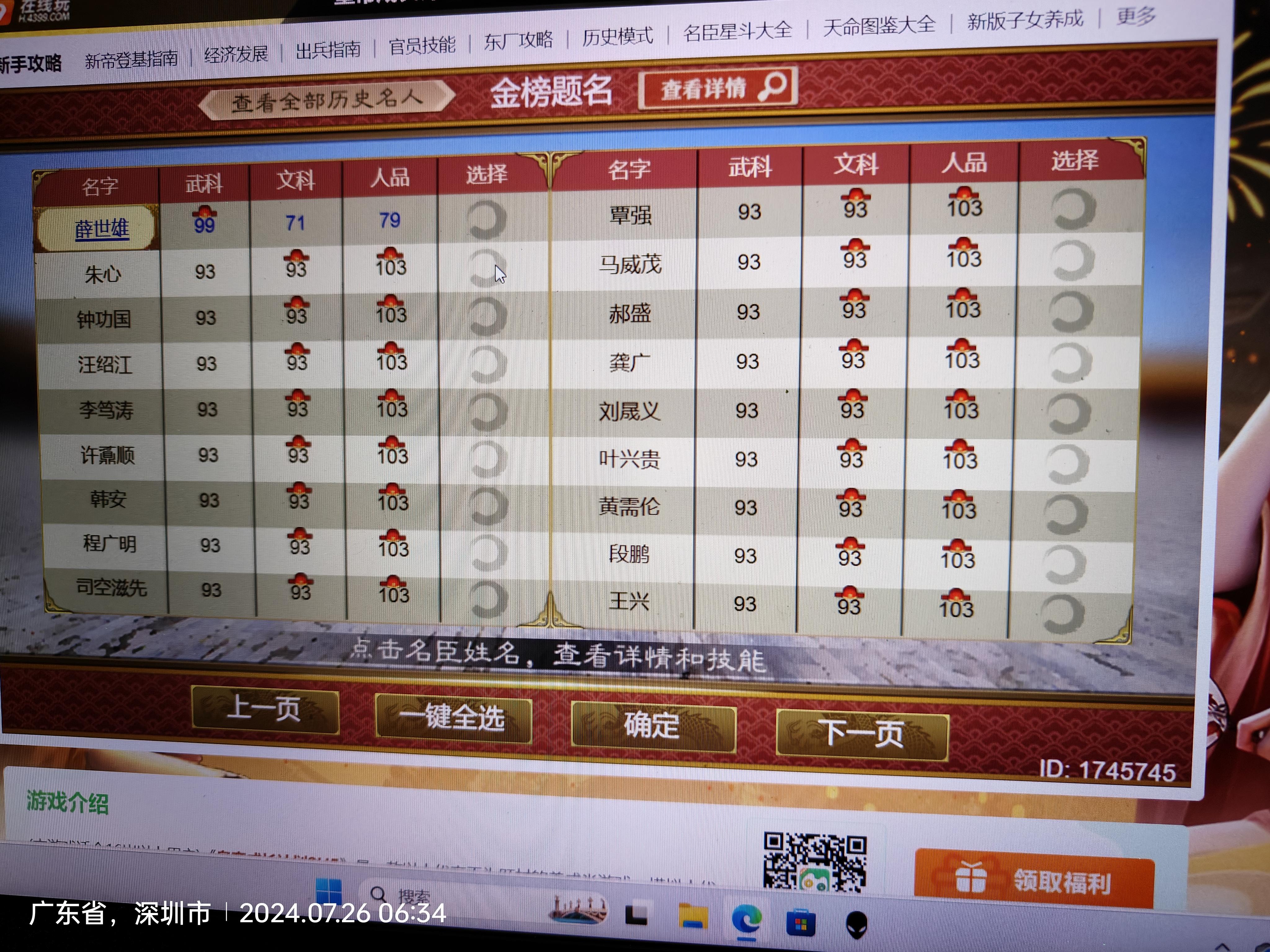The image size is (1270, 952).
Task: Open the 新帝登基指南 guide link
Action: (x=131, y=59)
